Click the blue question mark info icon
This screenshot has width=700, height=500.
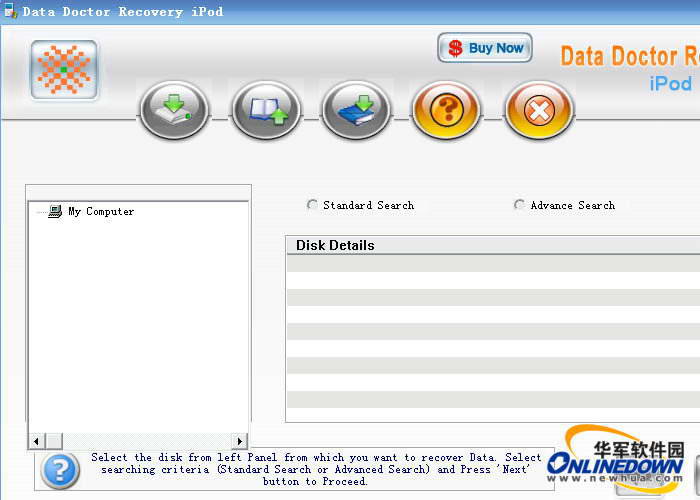click(x=60, y=470)
